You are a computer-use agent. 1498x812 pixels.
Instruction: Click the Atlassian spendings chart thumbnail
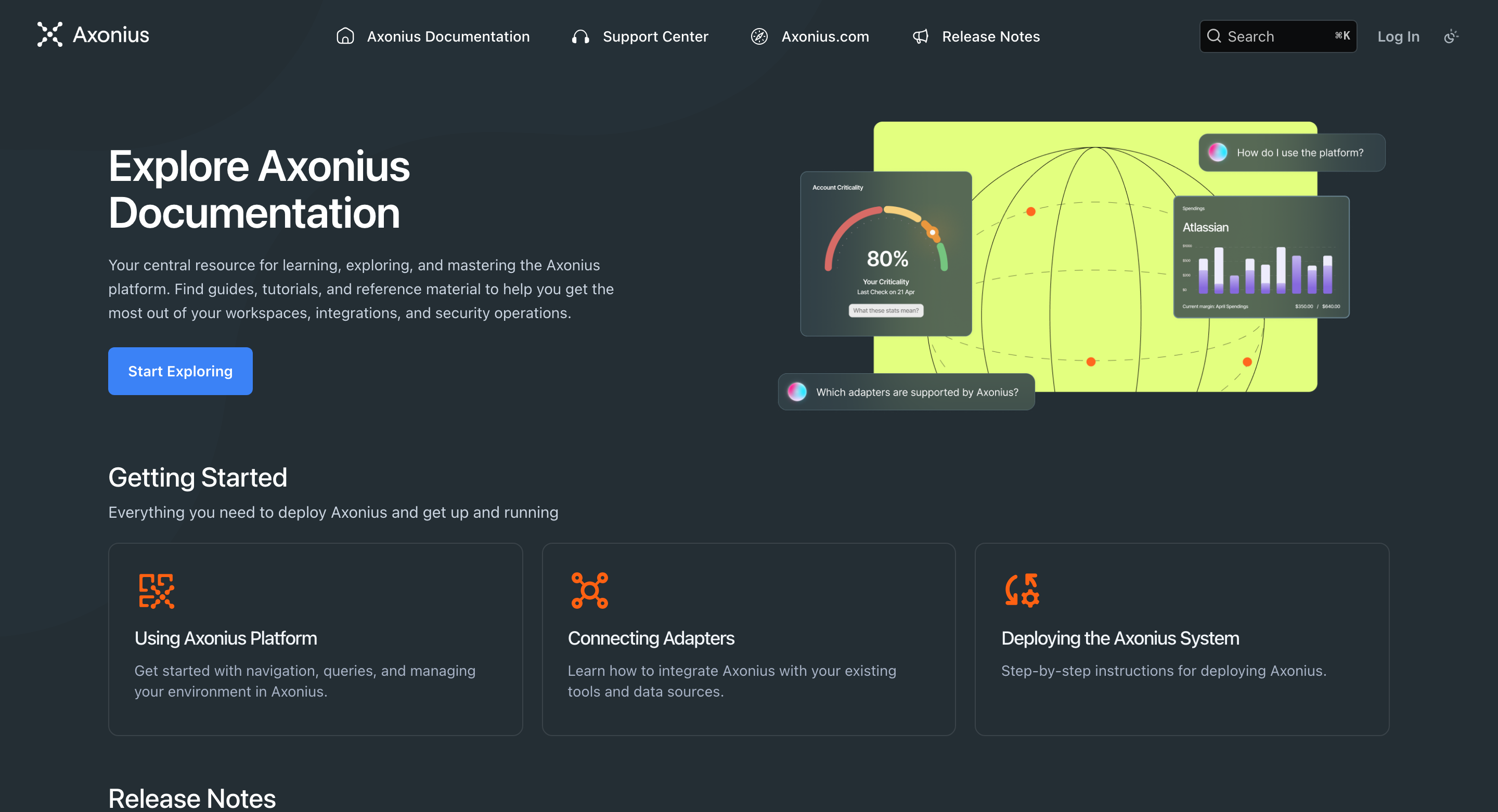pos(1261,257)
